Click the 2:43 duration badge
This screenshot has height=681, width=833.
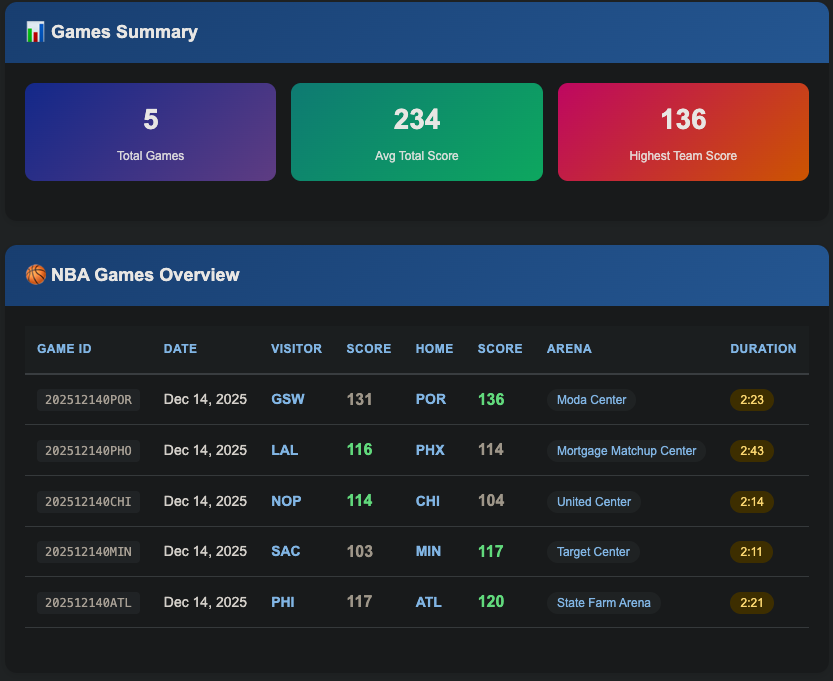pyautogui.click(x=751, y=450)
